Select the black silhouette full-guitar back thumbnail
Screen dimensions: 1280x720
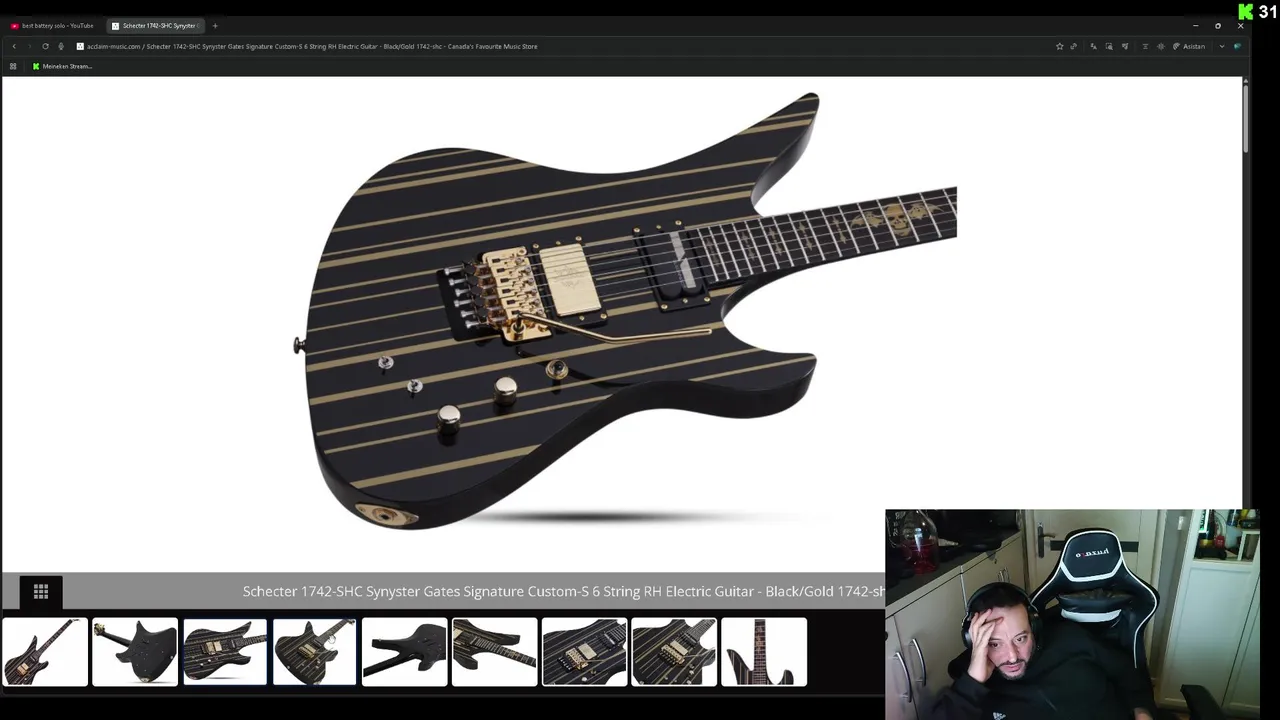(x=405, y=652)
